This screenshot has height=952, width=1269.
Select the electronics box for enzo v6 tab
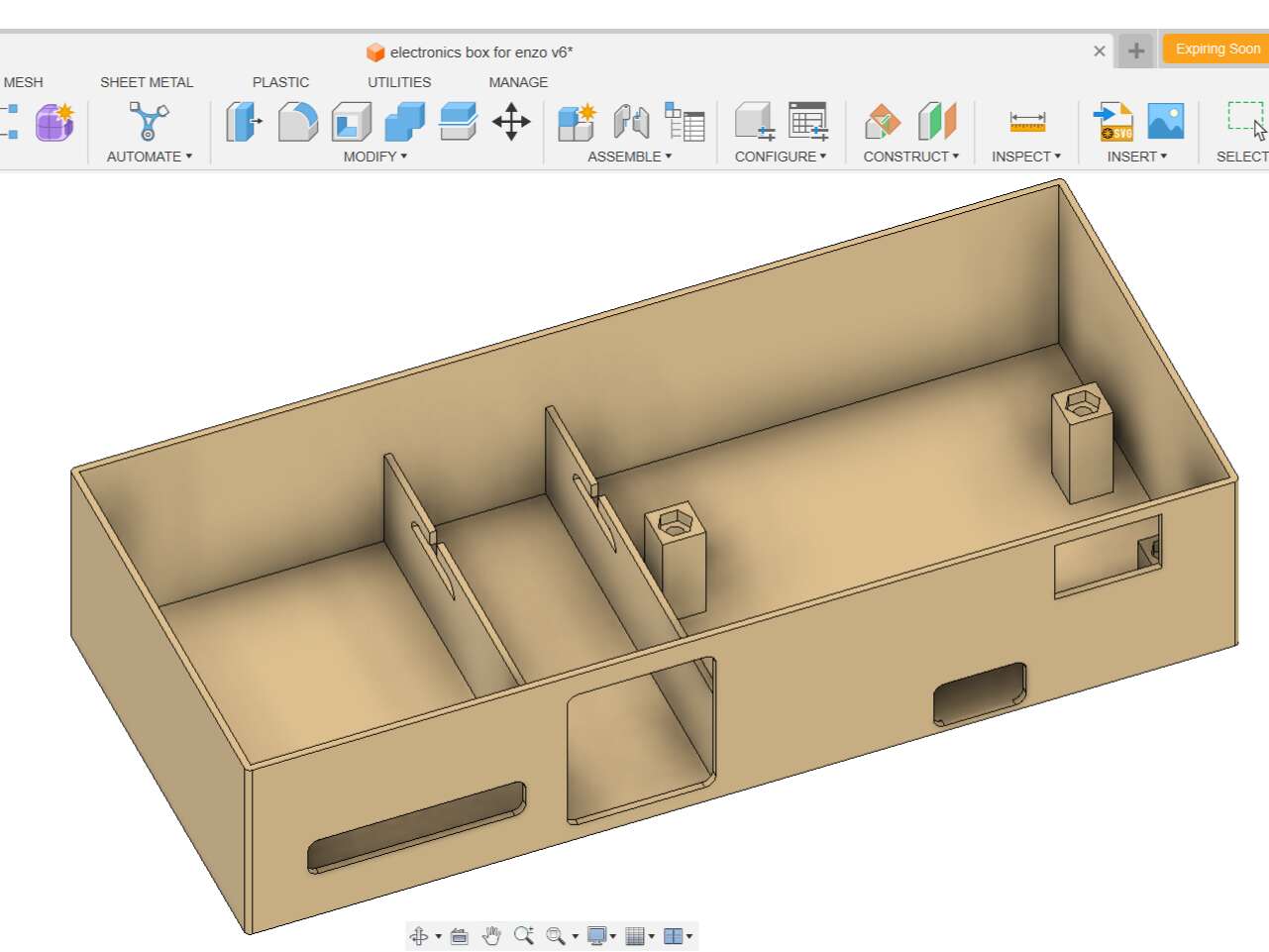tap(481, 53)
